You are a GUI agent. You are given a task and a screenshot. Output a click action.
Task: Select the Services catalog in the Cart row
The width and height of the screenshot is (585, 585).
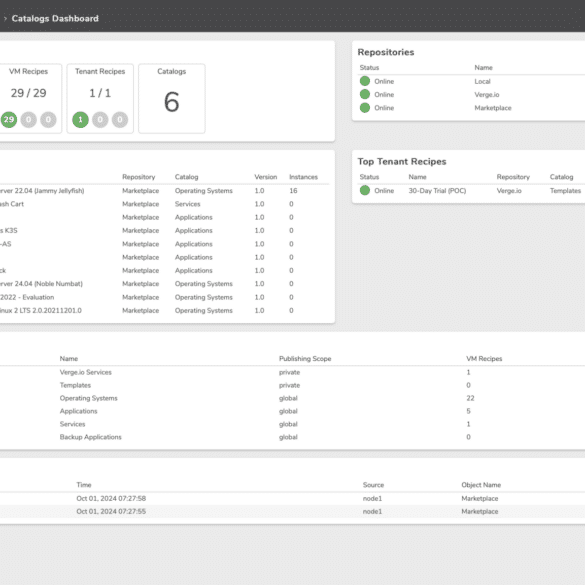tap(188, 204)
